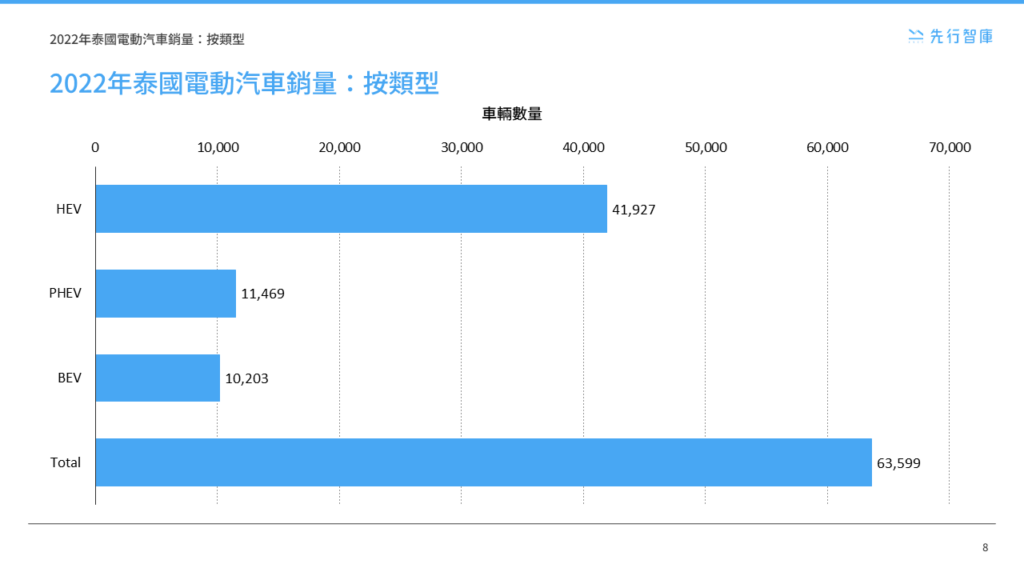Viewport: 1024px width, 576px height.
Task: Click the 50,000 axis tick label
Action: click(706, 148)
